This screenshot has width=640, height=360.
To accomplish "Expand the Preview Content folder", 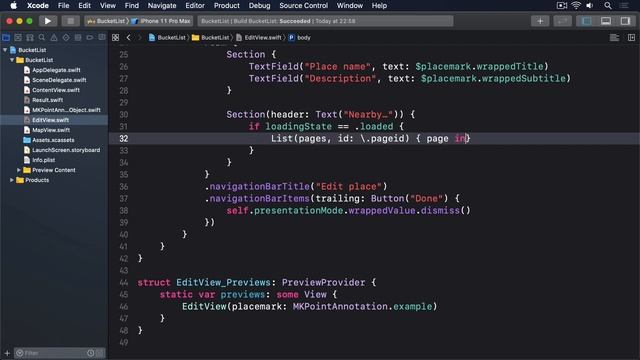I will click(18, 170).
